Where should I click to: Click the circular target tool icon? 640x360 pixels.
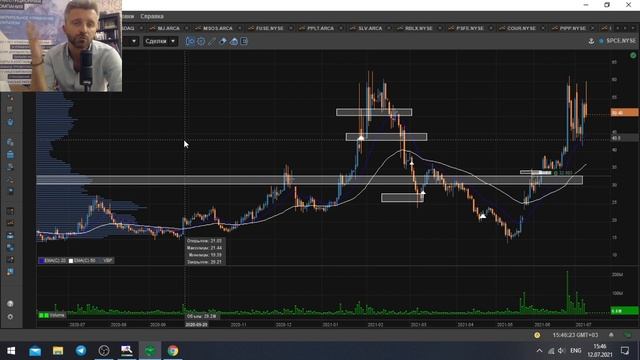(x=201, y=41)
